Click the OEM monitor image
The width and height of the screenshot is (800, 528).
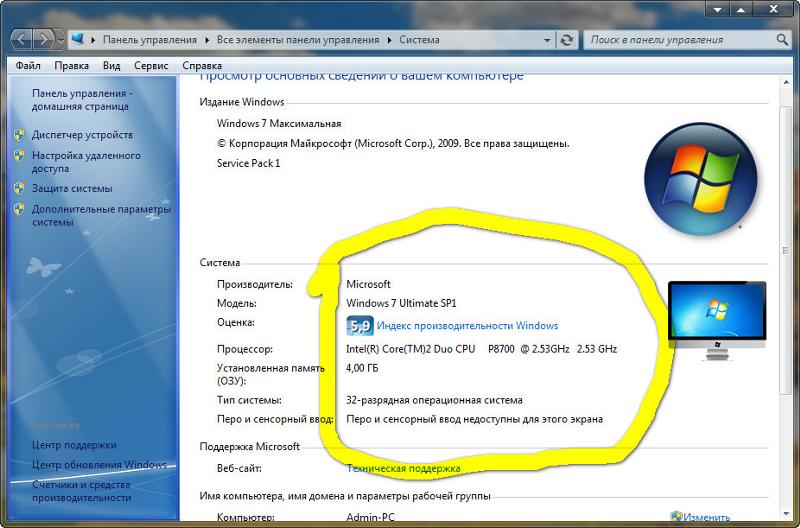717,321
